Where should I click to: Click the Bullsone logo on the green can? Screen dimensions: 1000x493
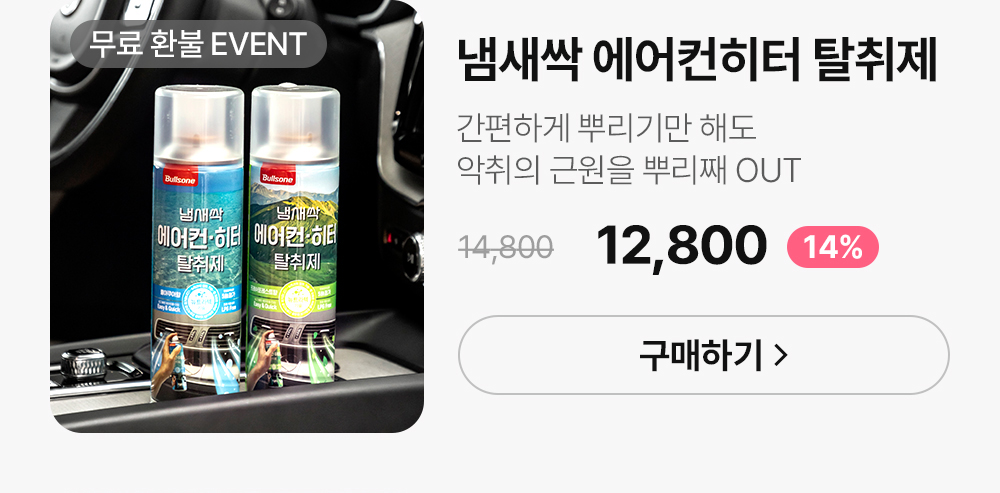[x=278, y=179]
